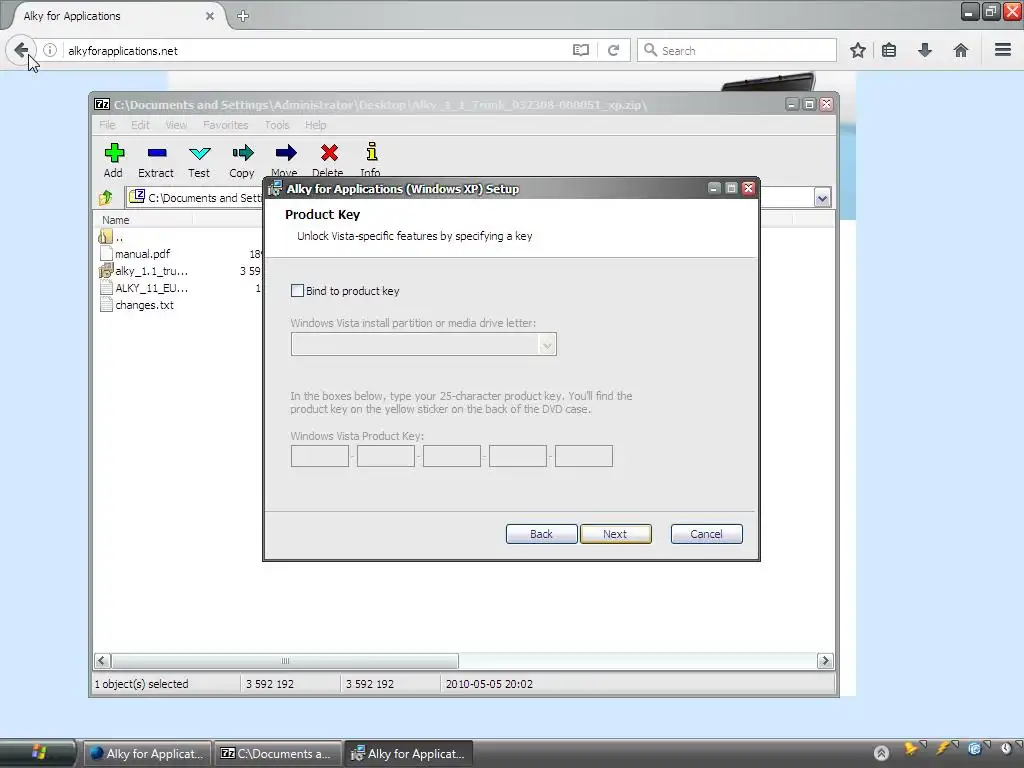Click the first product key box
The height and width of the screenshot is (768, 1024).
click(x=319, y=456)
